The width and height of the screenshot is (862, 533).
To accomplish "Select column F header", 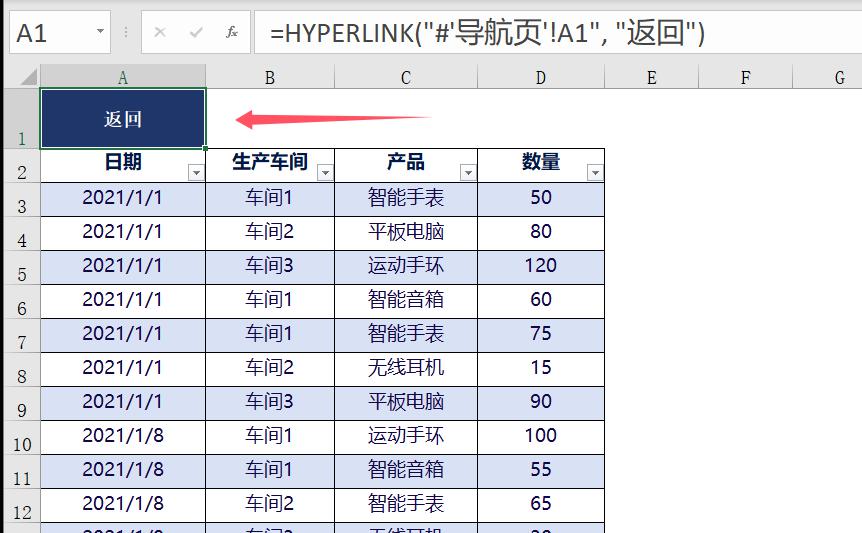I will [745, 77].
